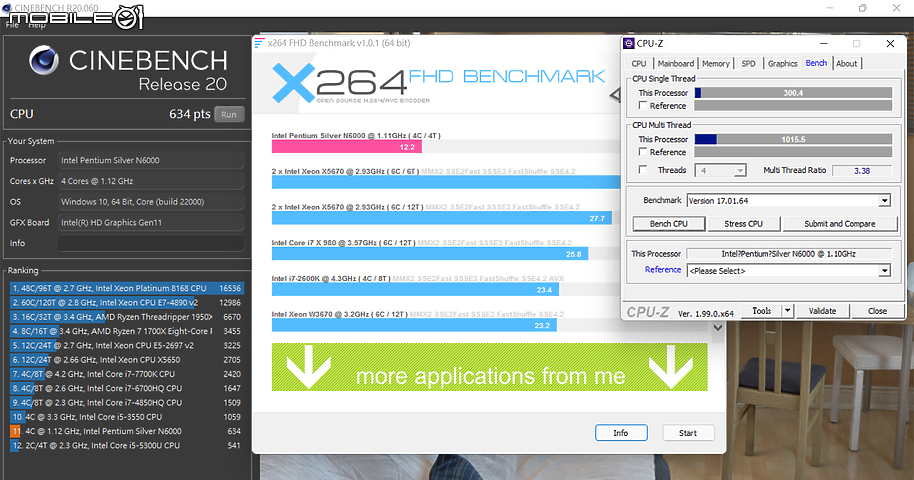Click the Intel i7-2600K 23.4 result bar
Screen dimensions: 914x480
click(x=415, y=289)
